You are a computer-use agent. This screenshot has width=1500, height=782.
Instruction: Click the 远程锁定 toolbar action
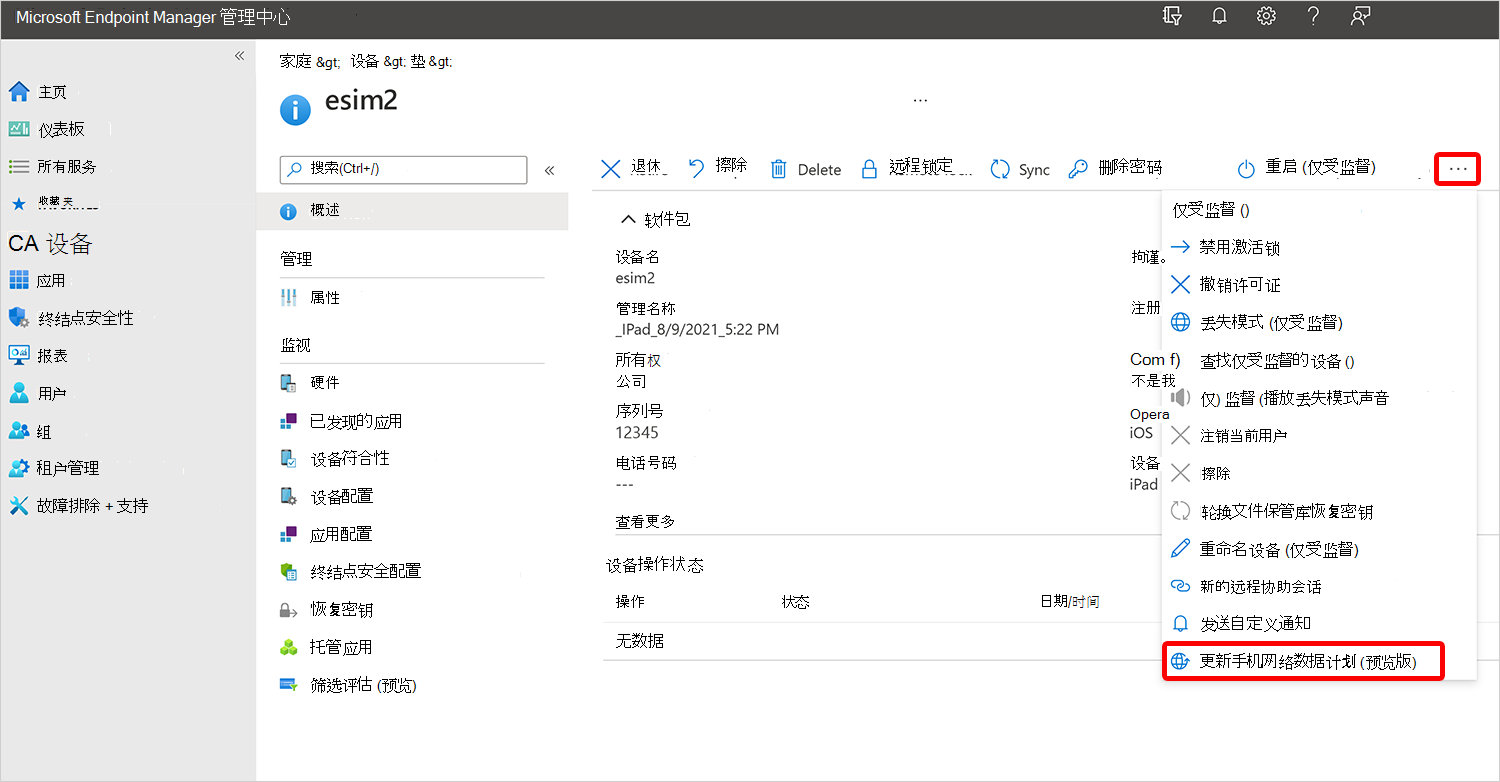[x=915, y=169]
